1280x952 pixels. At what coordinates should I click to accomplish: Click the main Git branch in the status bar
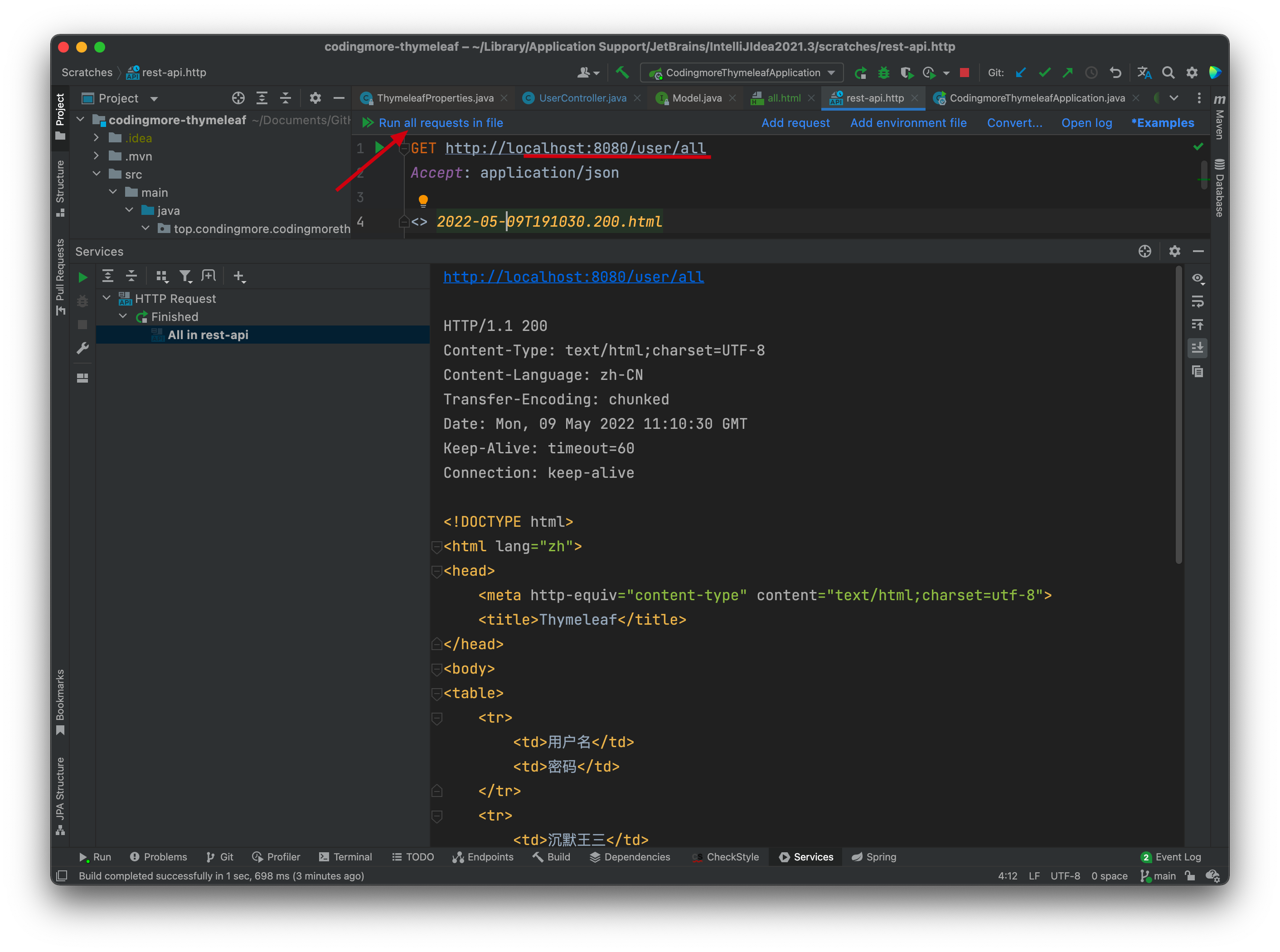coord(1158,875)
